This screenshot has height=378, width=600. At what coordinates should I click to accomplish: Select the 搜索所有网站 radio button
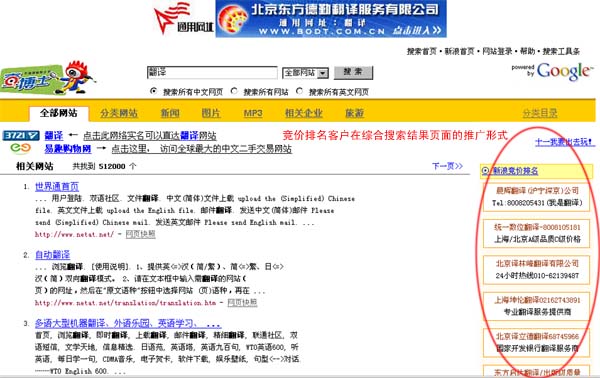click(234, 91)
